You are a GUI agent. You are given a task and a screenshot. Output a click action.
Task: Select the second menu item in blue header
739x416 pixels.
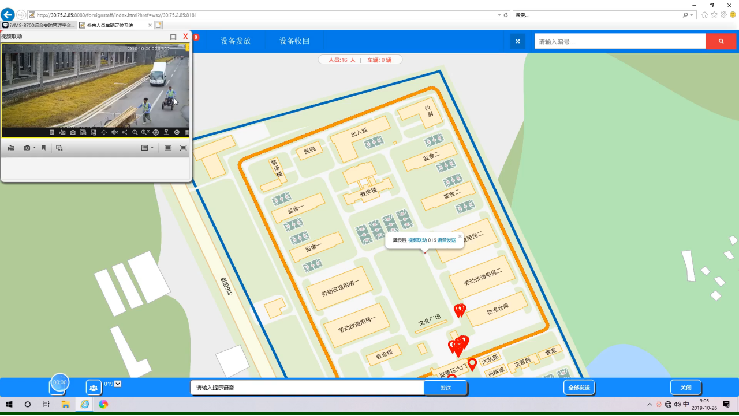click(294, 41)
